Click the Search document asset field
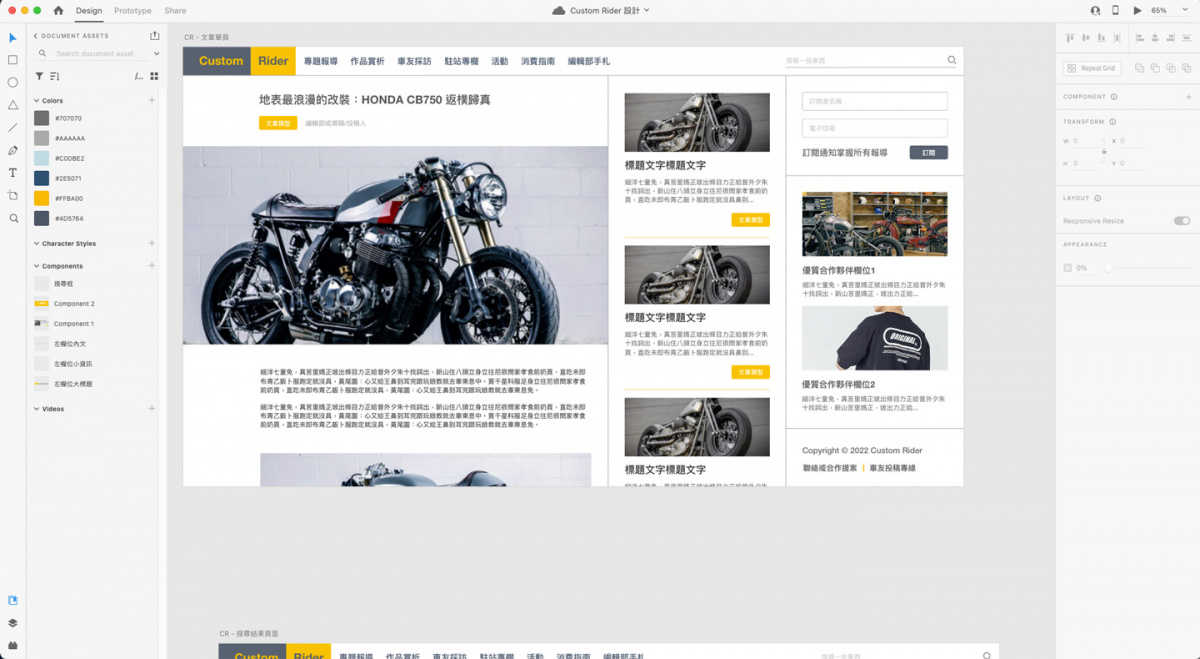Image resolution: width=1200 pixels, height=659 pixels. pyautogui.click(x=96, y=54)
